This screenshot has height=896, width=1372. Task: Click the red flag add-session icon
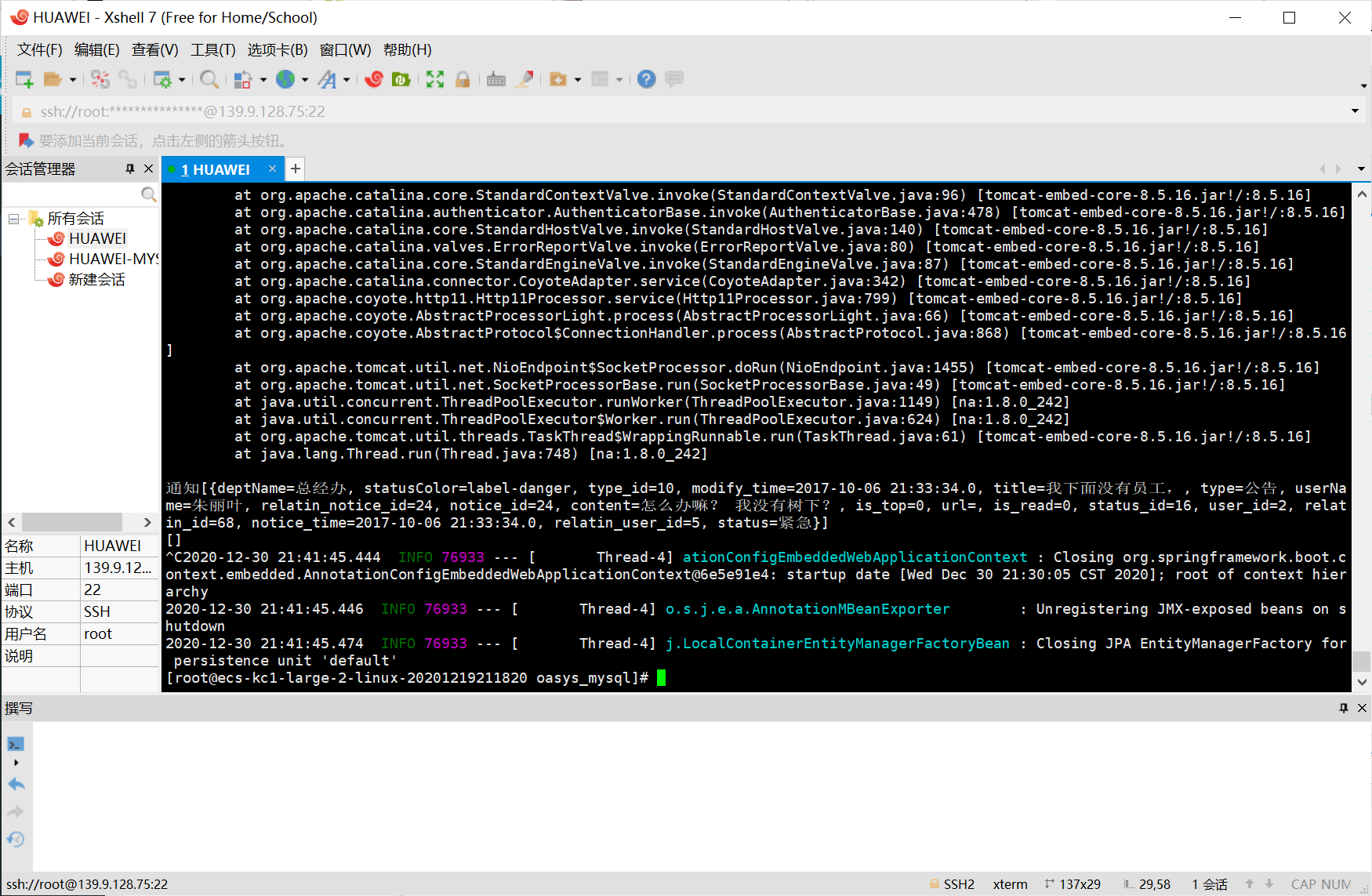26,140
